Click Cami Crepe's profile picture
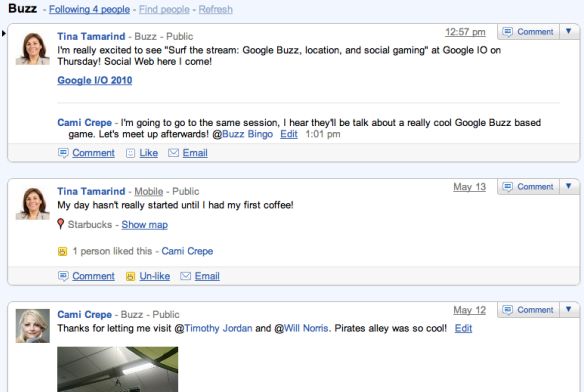This screenshot has height=392, width=584. tap(33, 326)
